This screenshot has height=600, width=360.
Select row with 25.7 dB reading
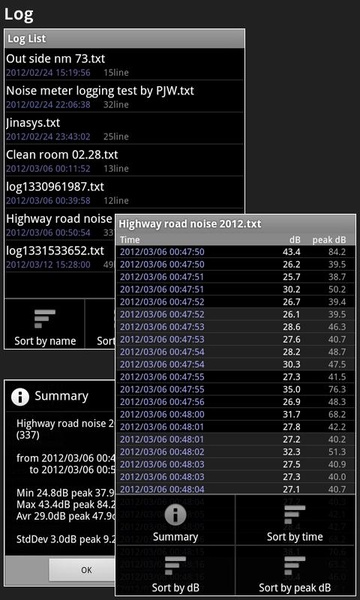[235, 277]
